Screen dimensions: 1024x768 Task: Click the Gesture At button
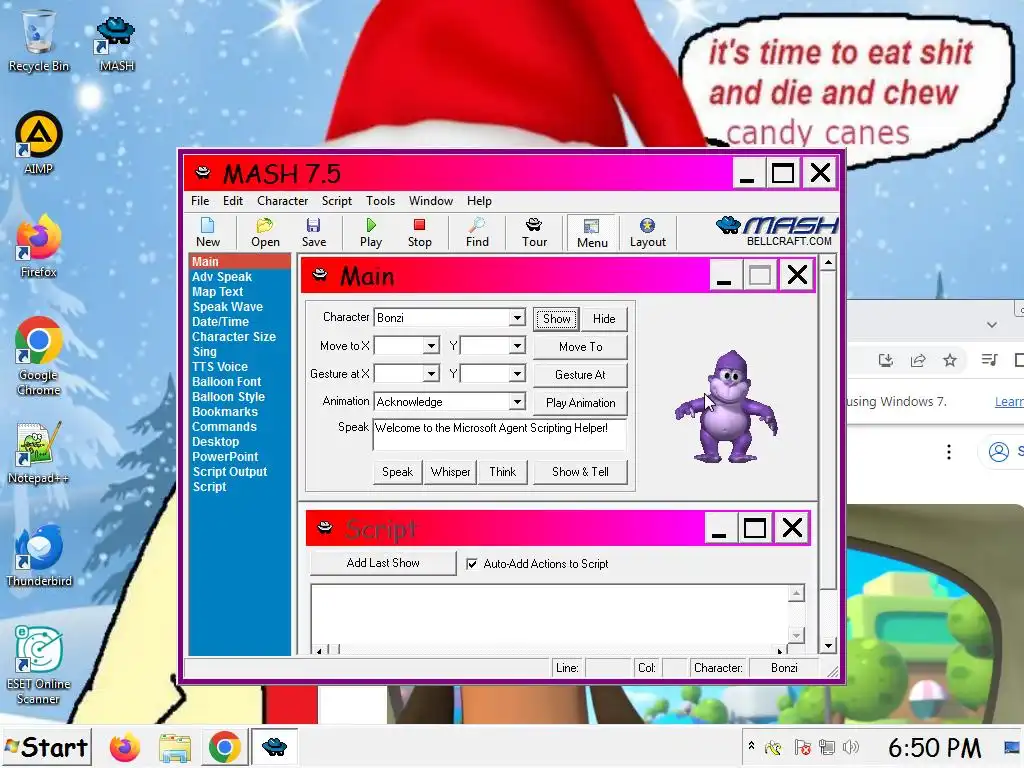click(x=581, y=375)
